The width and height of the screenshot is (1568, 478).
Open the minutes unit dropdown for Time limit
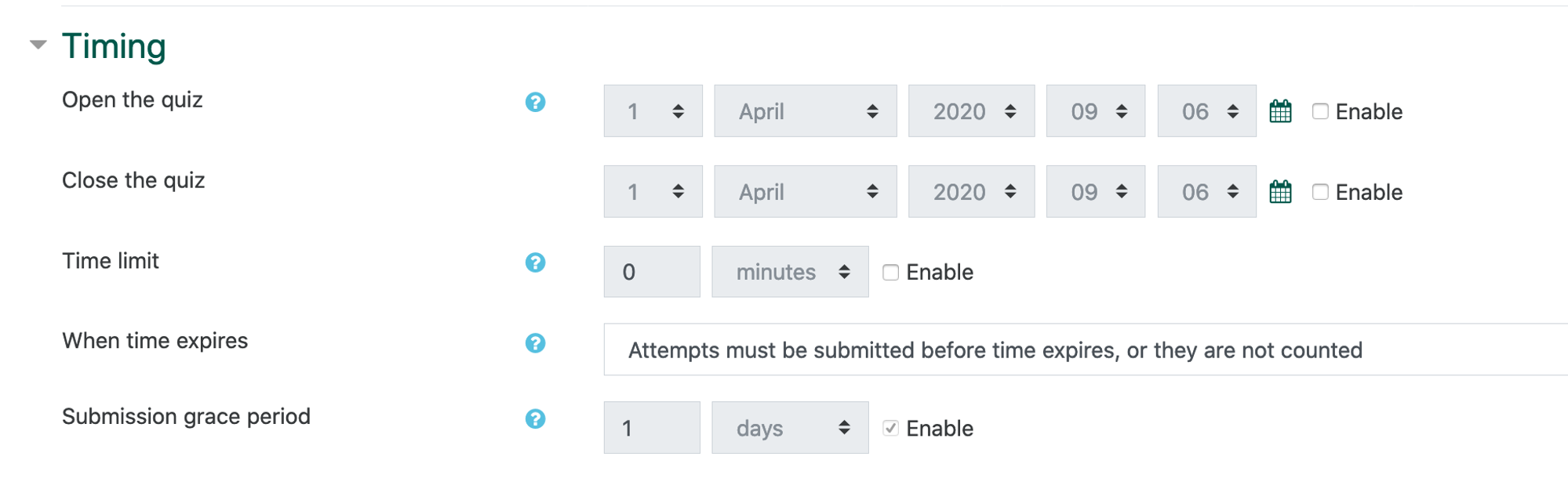[789, 271]
